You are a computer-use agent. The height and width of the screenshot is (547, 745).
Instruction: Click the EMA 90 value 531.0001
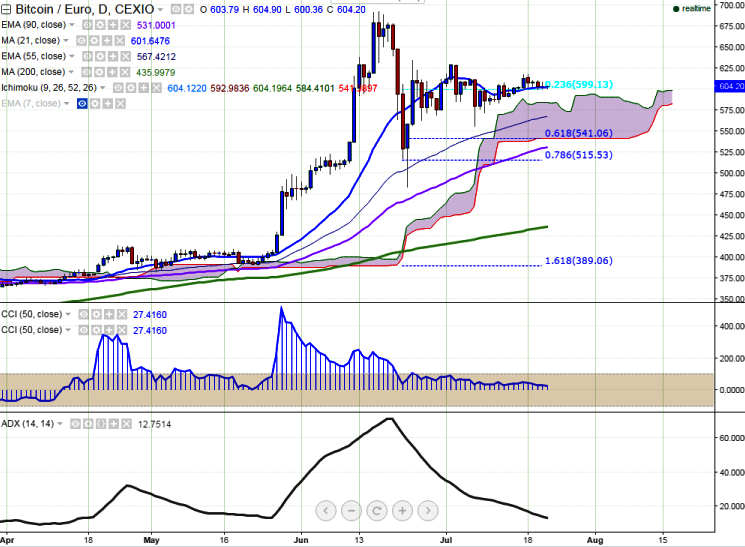click(156, 25)
